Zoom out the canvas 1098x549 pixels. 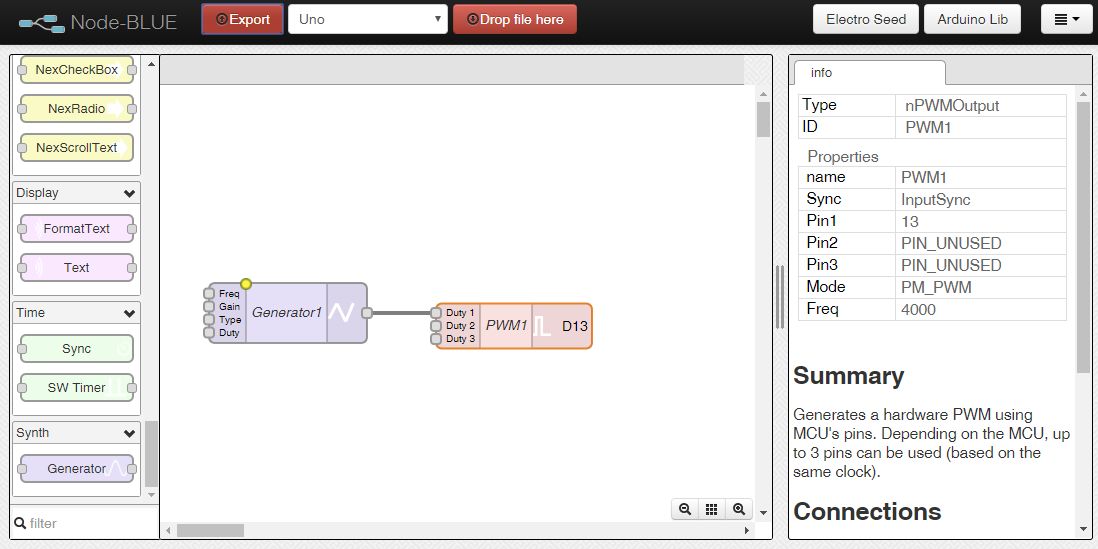685,509
